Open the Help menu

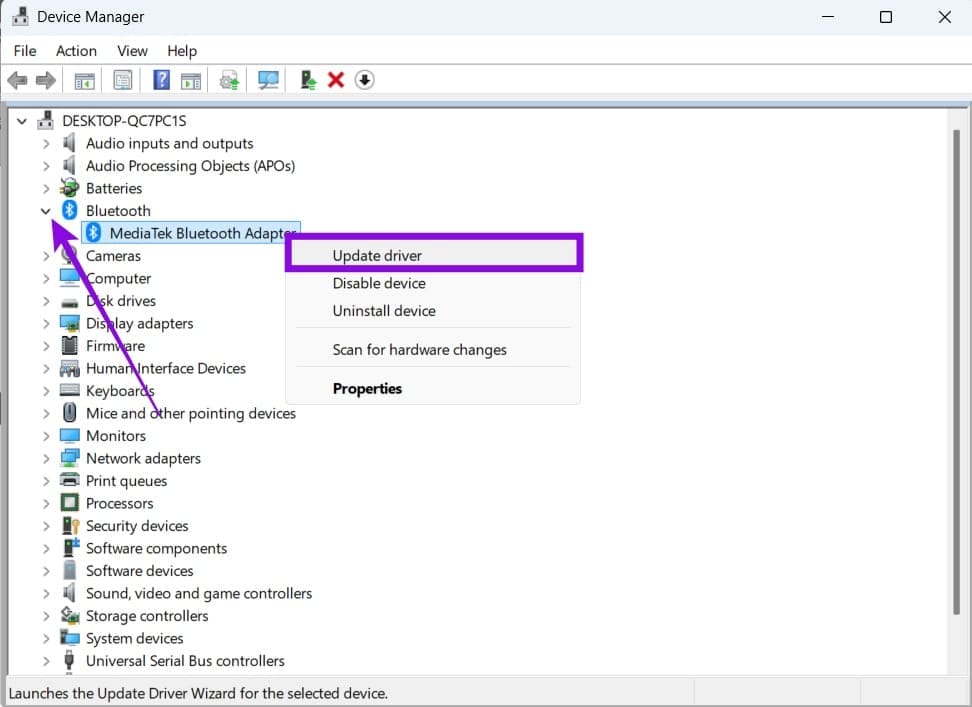(182, 51)
